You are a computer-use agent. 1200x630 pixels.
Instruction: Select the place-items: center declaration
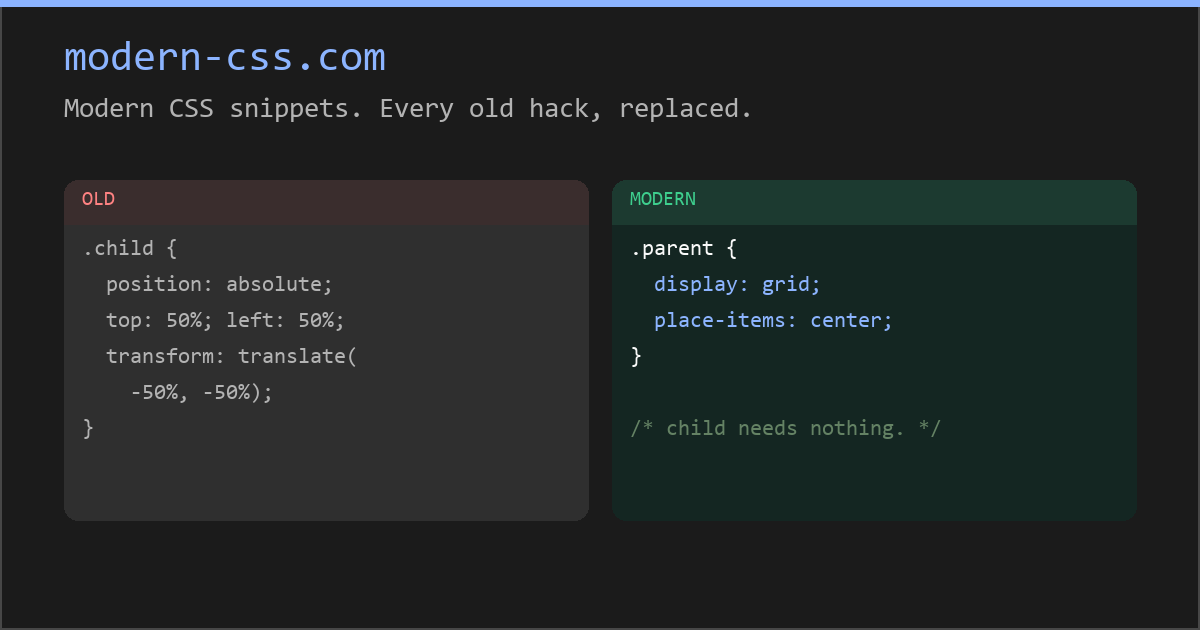click(772, 320)
